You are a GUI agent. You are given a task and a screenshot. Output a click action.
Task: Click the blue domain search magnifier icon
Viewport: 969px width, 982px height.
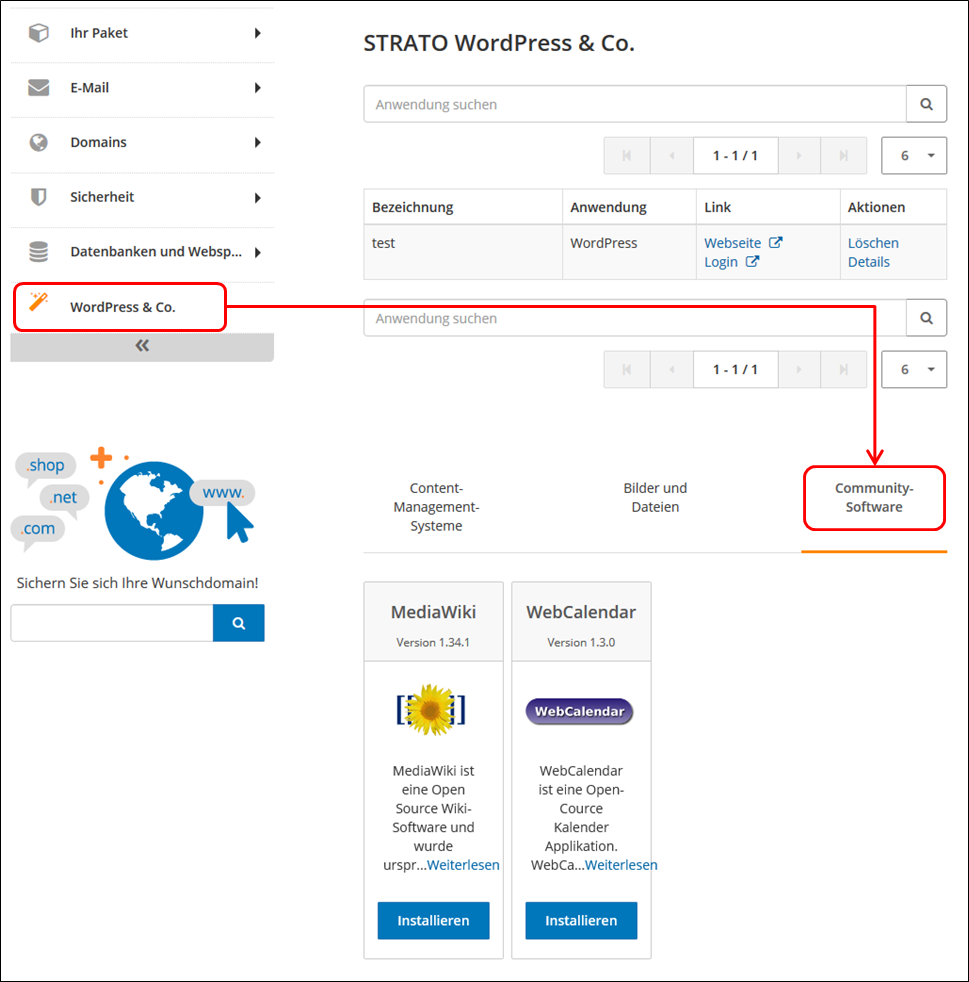click(x=238, y=622)
